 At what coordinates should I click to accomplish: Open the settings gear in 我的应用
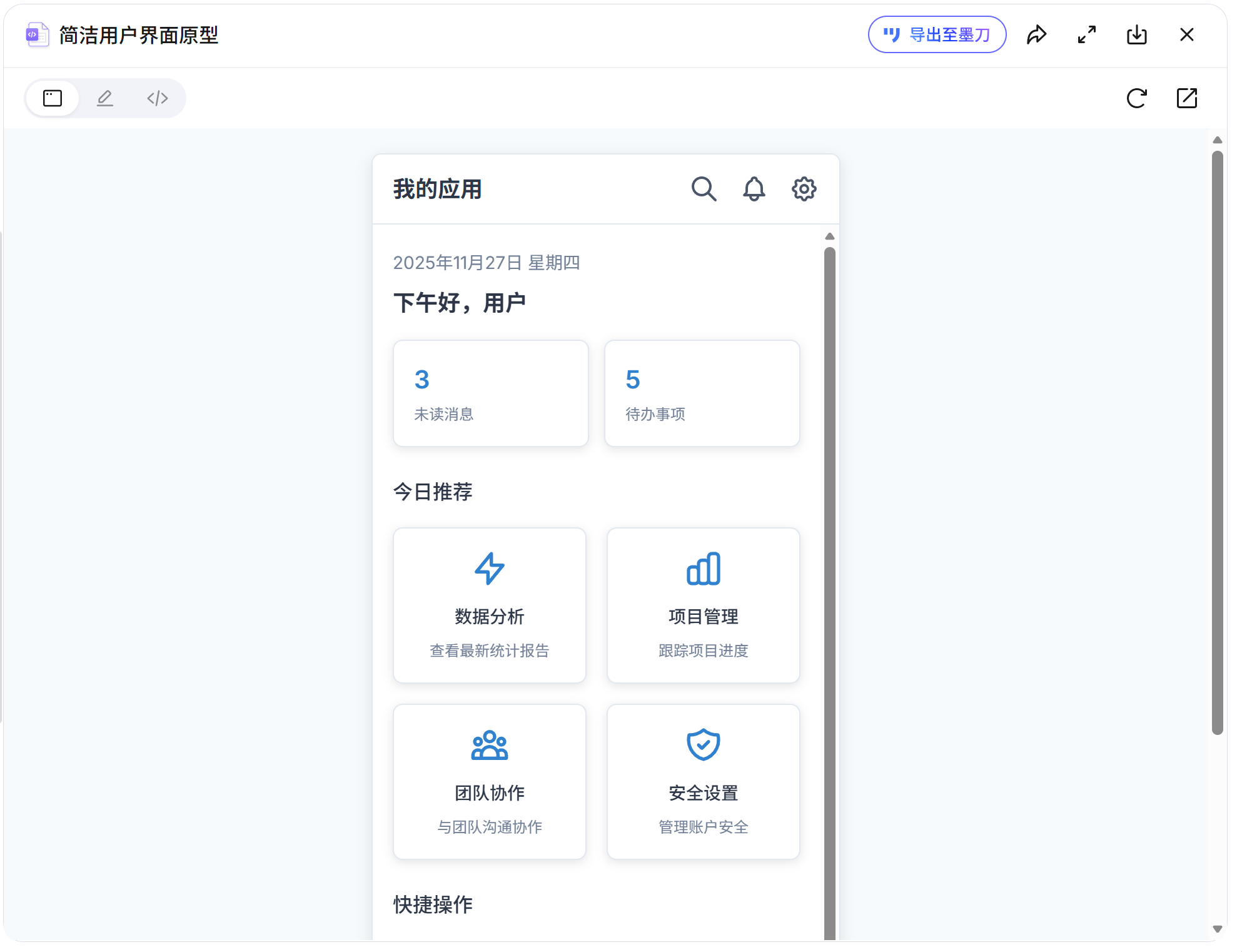click(804, 189)
